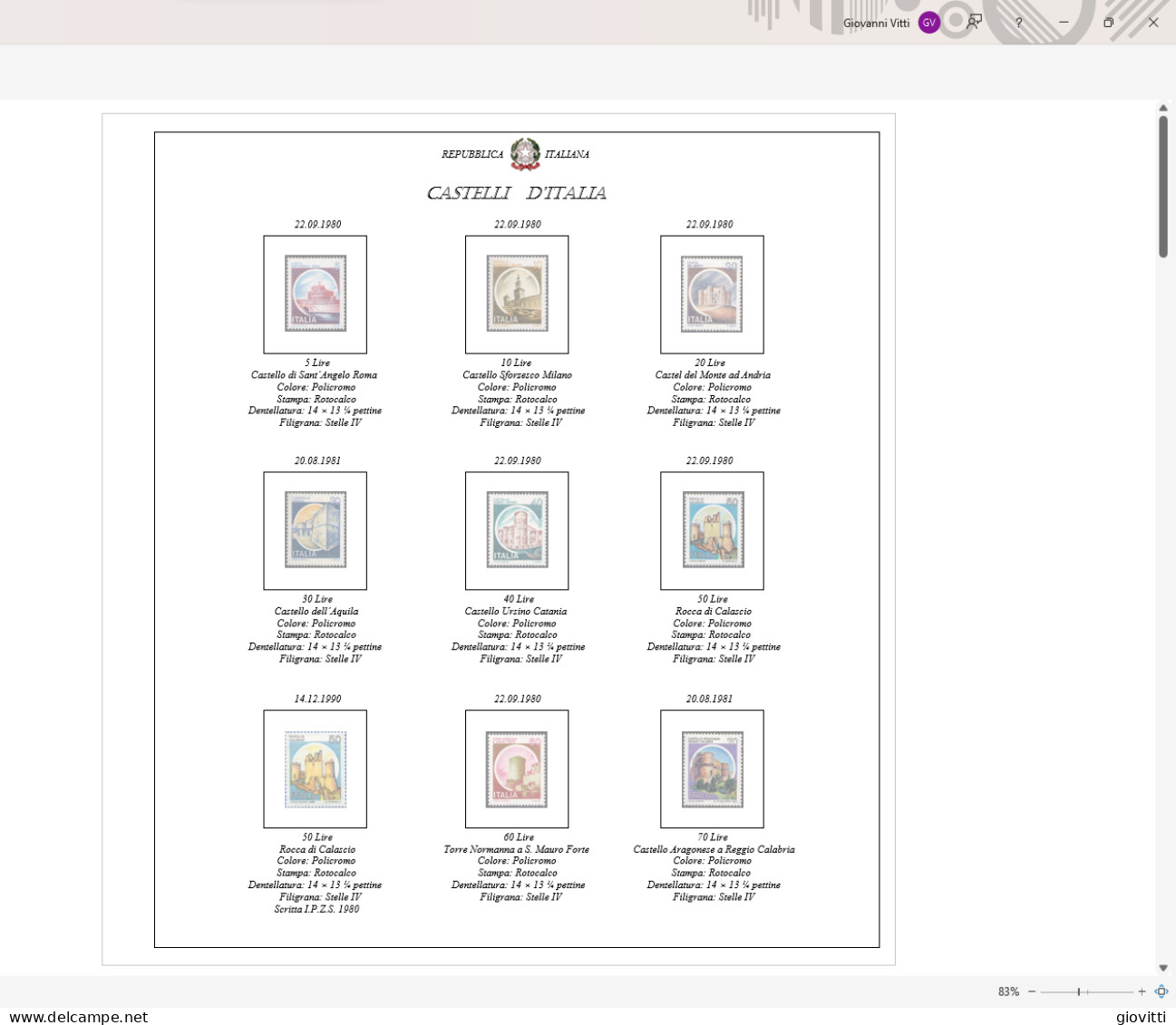The image size is (1176, 1025).
Task: Select the 5 Lire Castello Sant'Angelo stamp
Action: [316, 294]
